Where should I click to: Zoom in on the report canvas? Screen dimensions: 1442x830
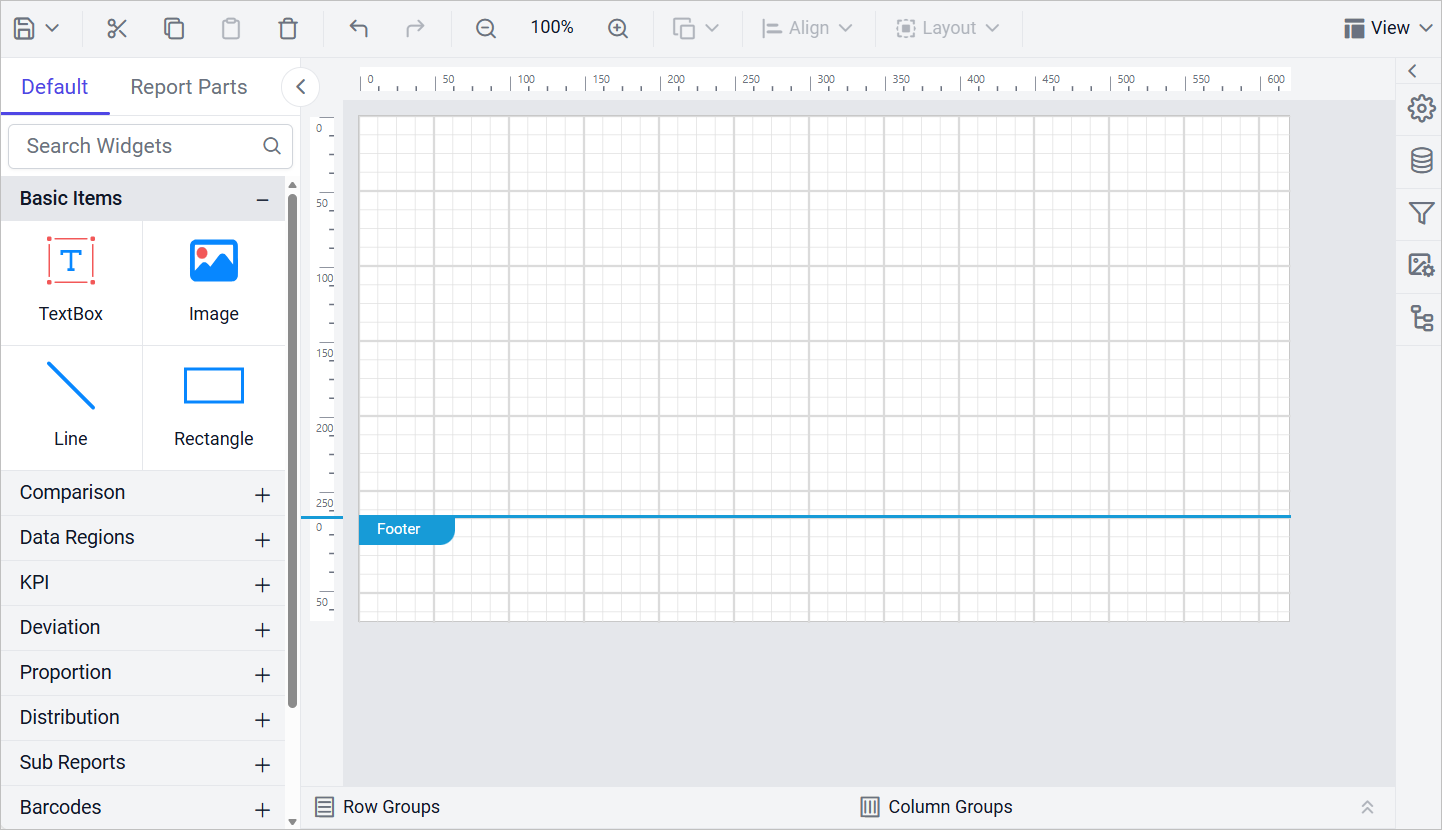coord(618,27)
